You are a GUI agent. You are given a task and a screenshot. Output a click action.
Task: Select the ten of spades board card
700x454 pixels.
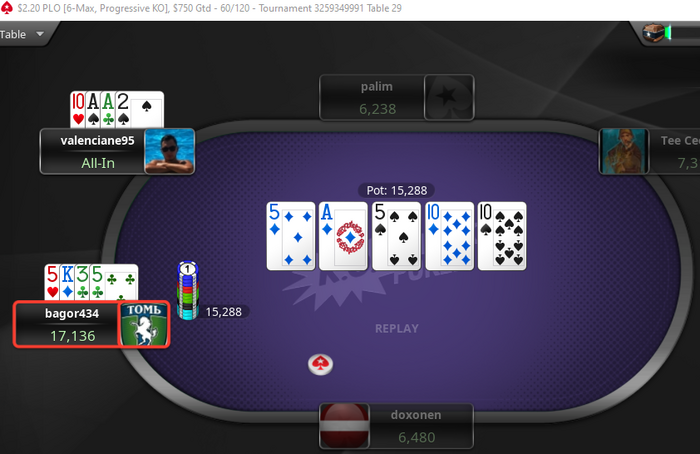[x=502, y=236]
